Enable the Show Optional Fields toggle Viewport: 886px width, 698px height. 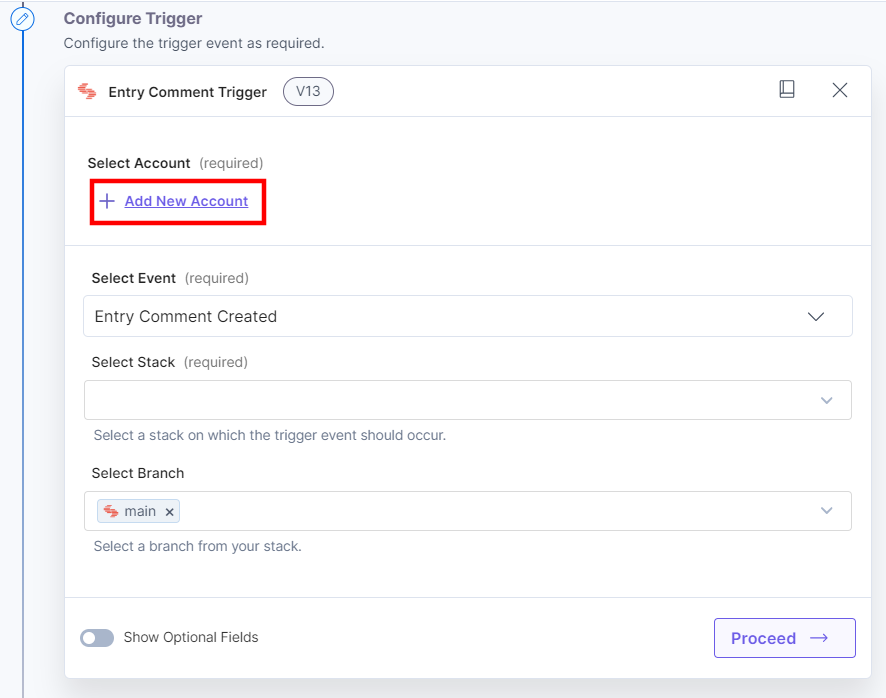pyautogui.click(x=97, y=637)
